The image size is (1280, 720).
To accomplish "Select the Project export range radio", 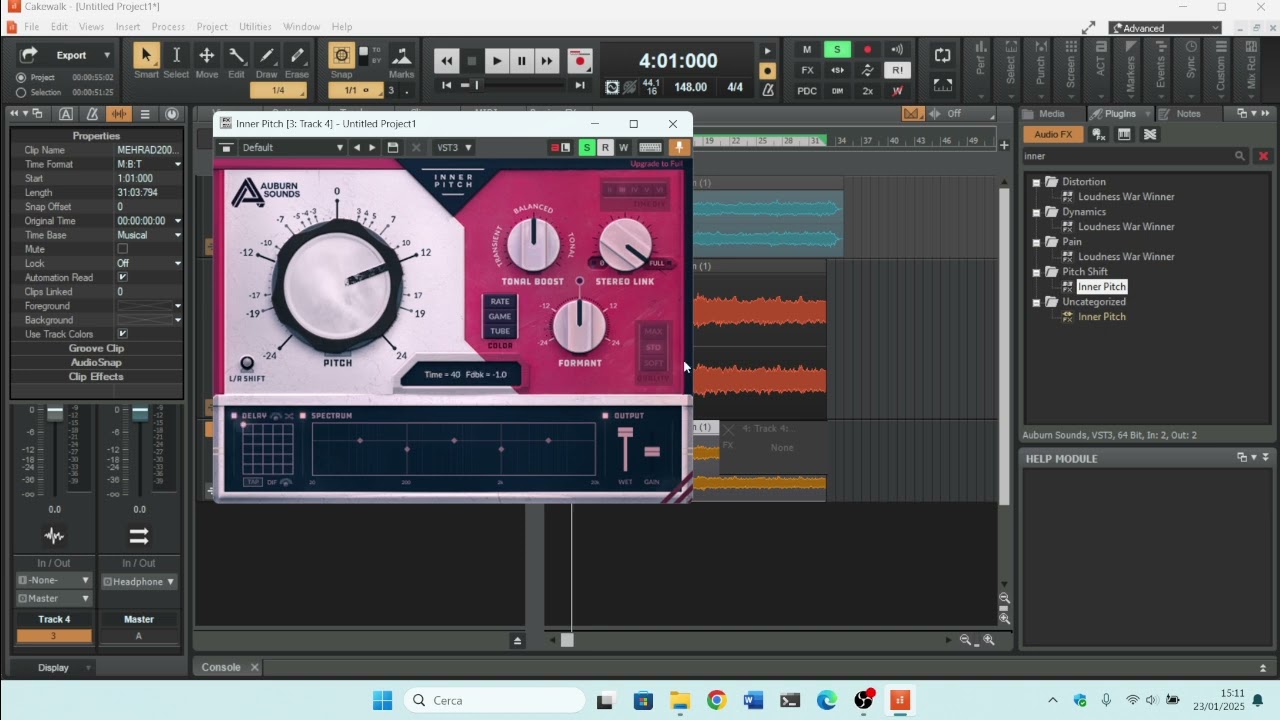I will coord(21,78).
